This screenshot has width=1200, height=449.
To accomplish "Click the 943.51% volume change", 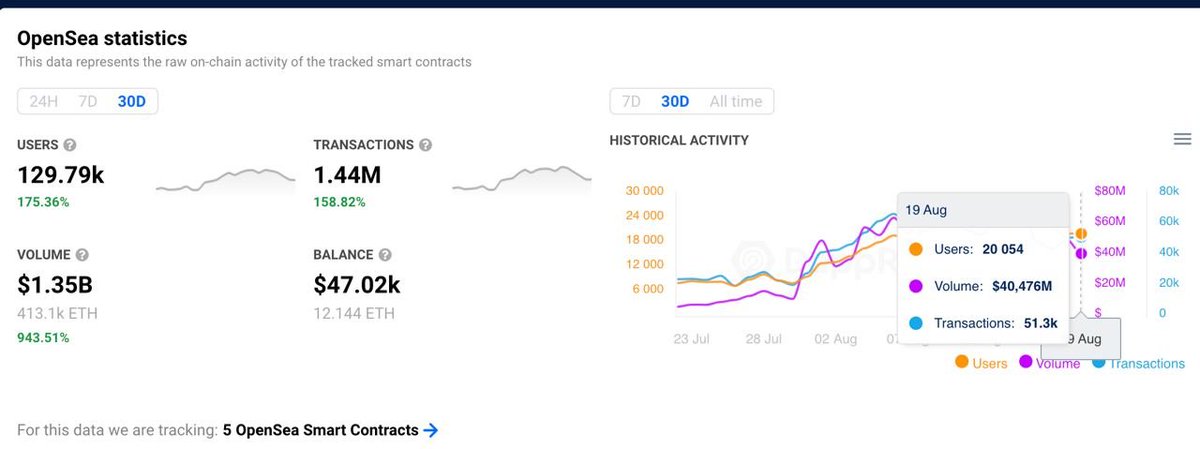I will click(43, 338).
